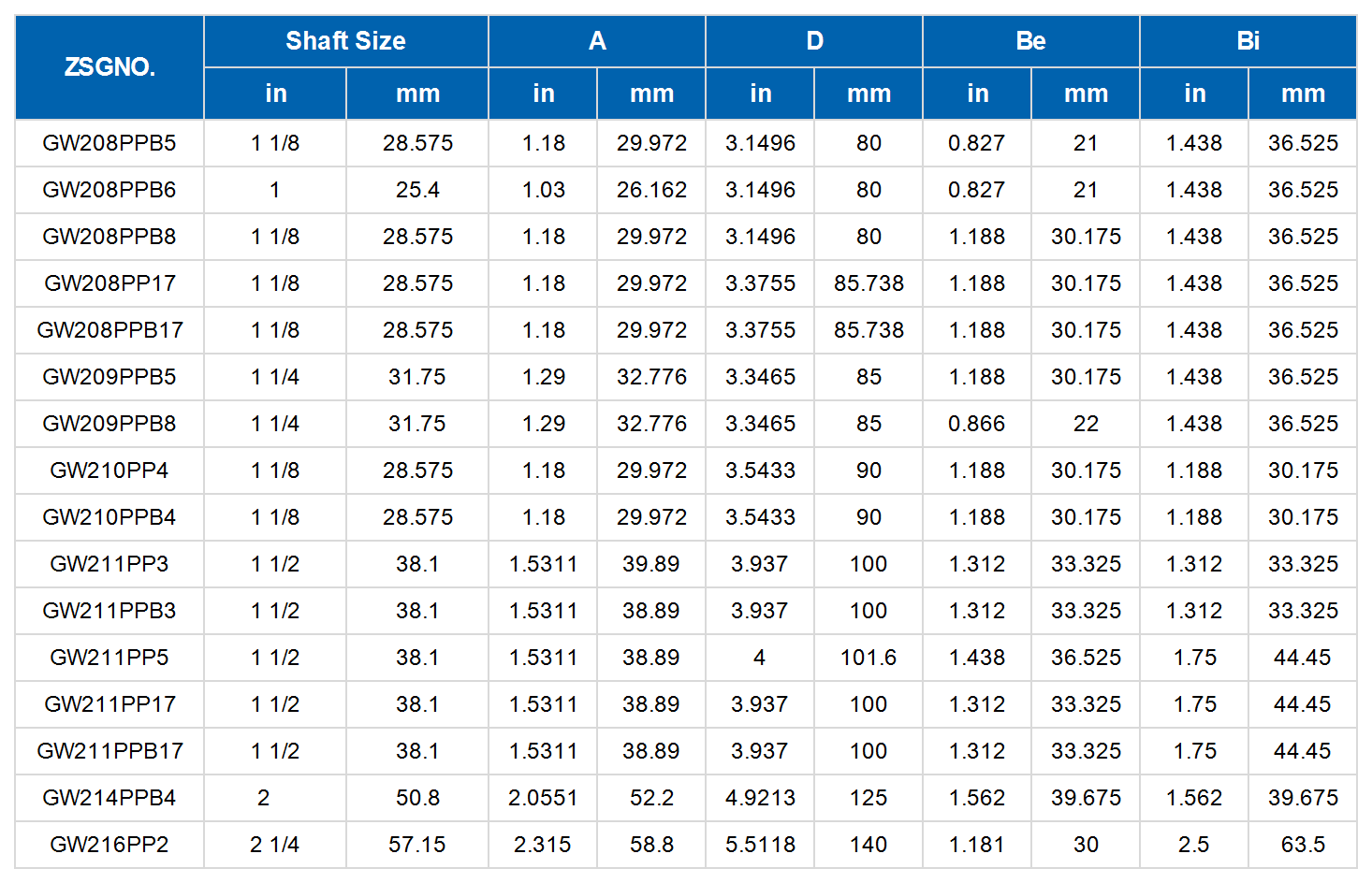
Task: Click the GW211PPB3 row label
Action: (109, 611)
